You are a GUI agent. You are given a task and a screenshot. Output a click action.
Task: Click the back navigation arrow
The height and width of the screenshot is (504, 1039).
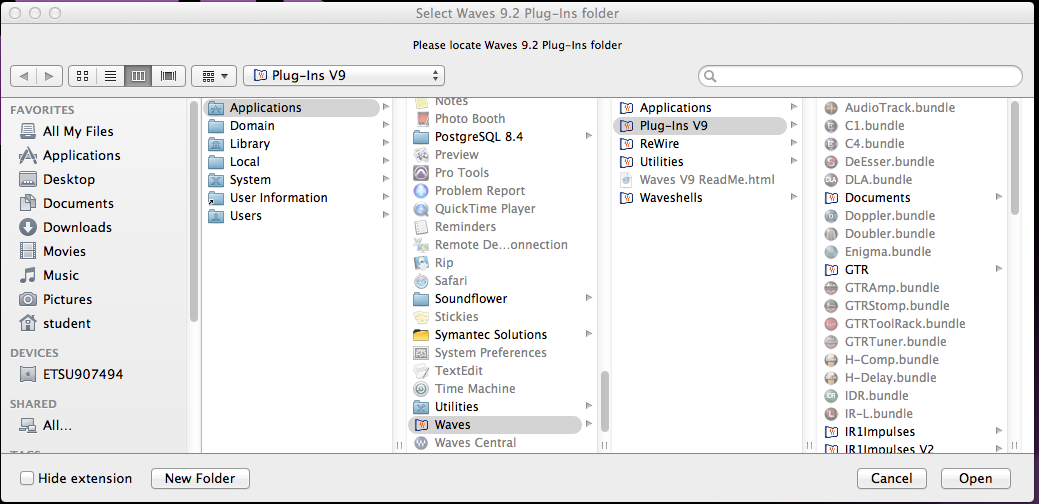tap(24, 76)
